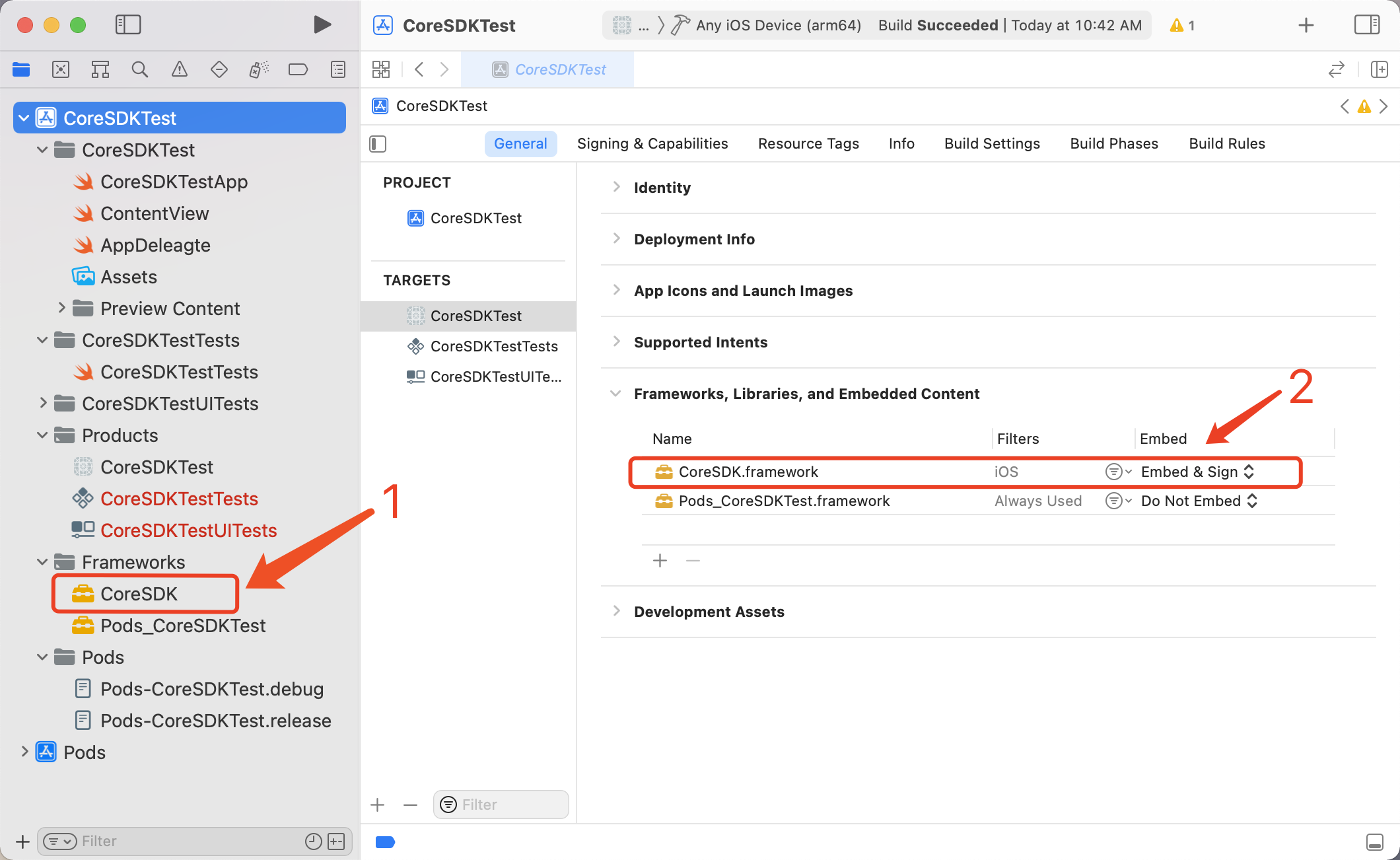
Task: Open Pods-CoreSDKTest.debug config file
Action: click(199, 689)
